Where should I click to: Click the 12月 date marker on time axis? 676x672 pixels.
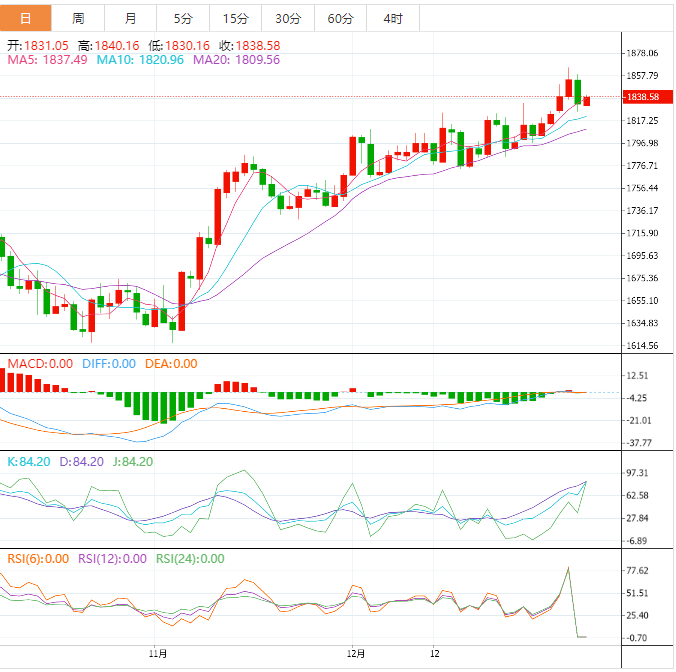[355, 653]
